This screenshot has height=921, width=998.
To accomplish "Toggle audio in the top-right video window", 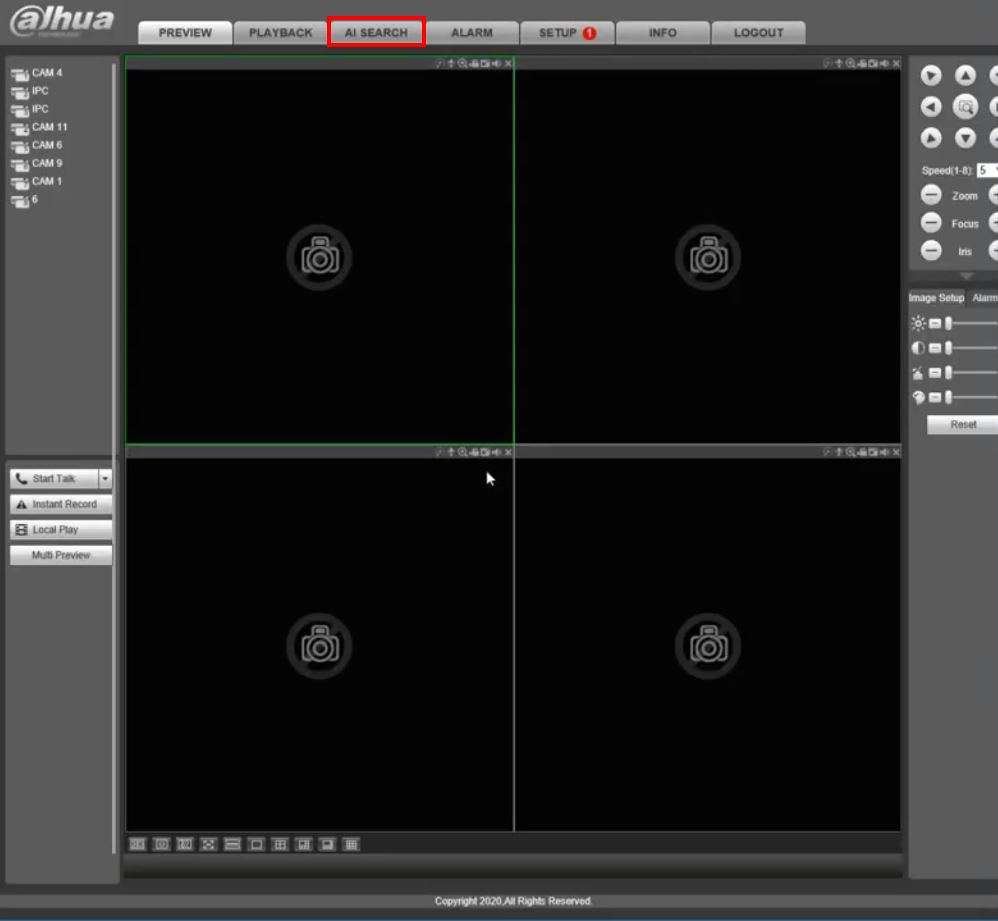I will point(885,64).
